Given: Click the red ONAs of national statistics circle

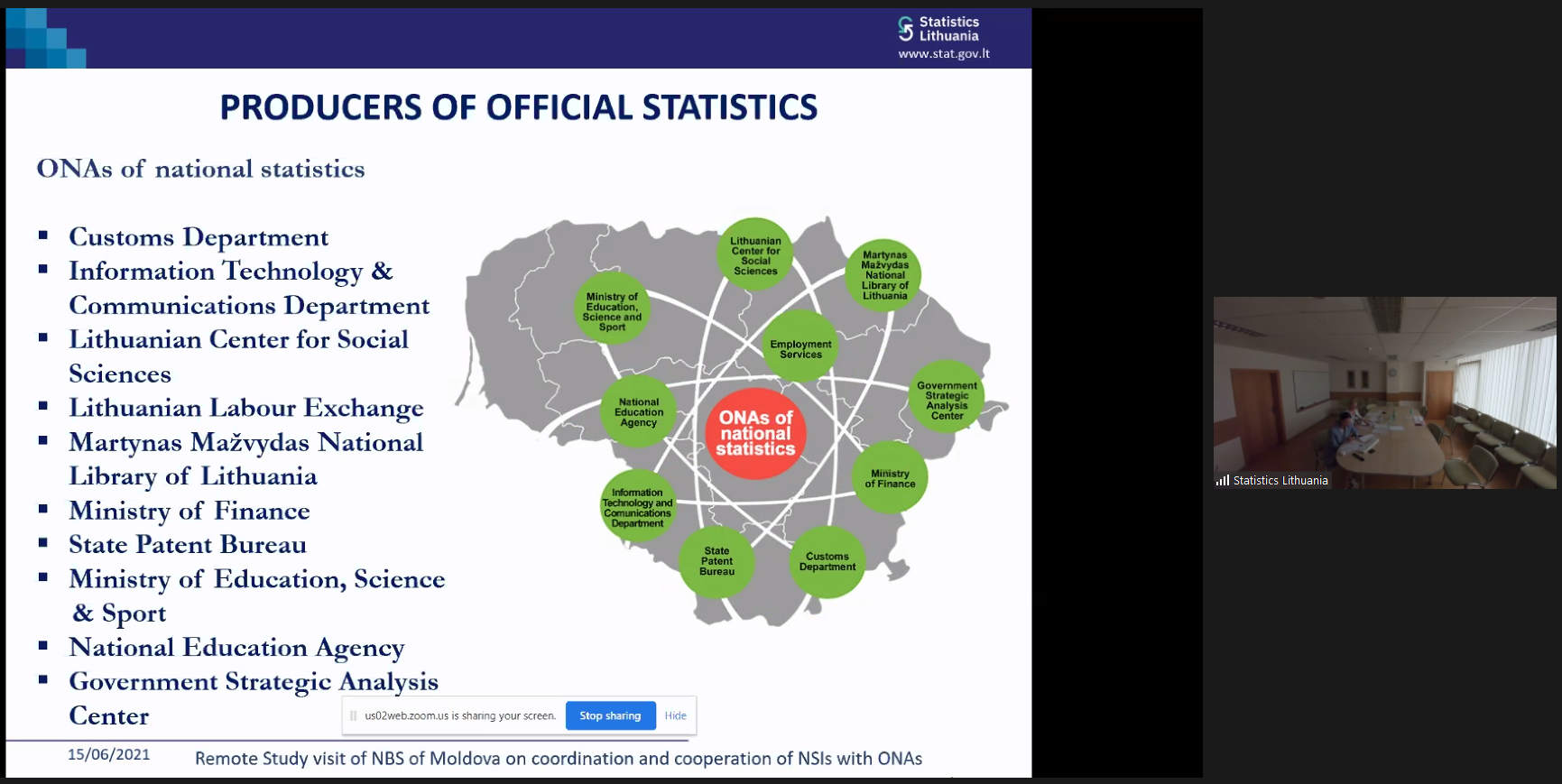Looking at the screenshot, I should point(755,433).
